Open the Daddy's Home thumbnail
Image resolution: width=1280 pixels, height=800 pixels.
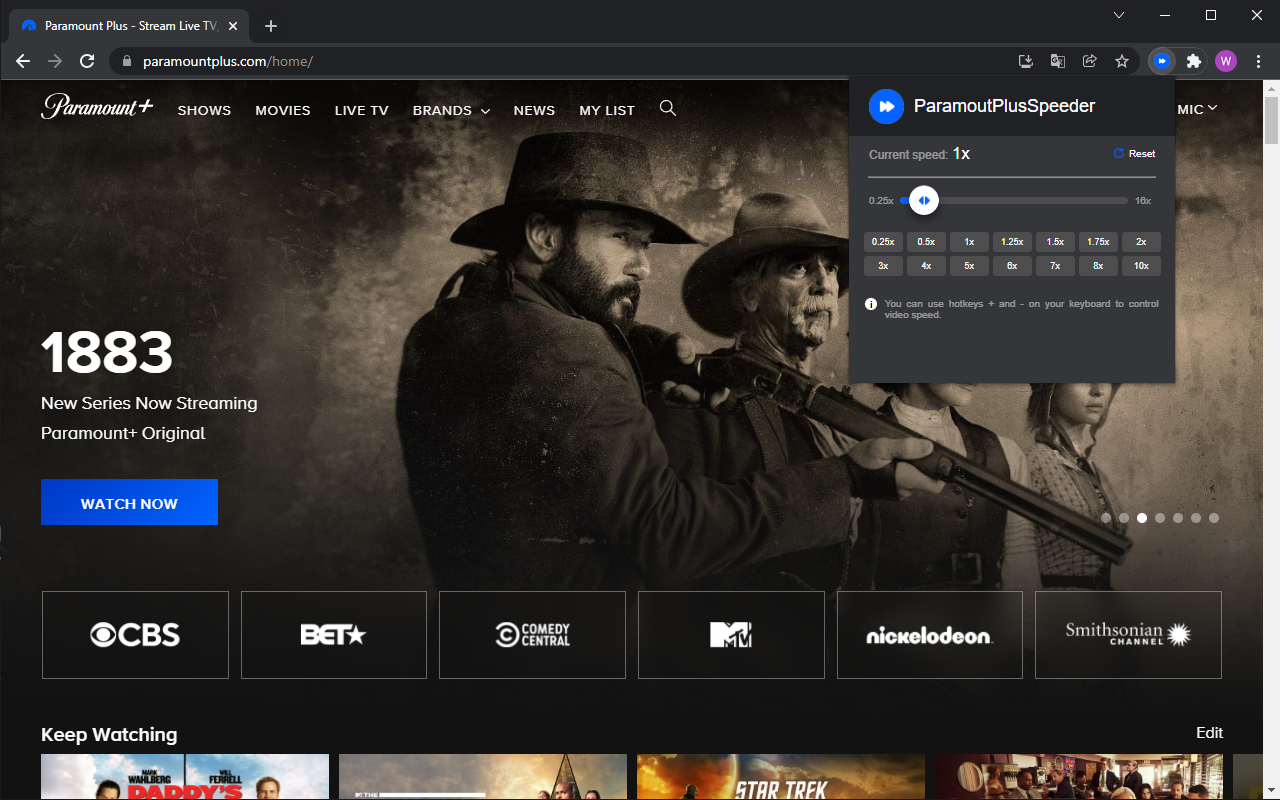(x=185, y=777)
